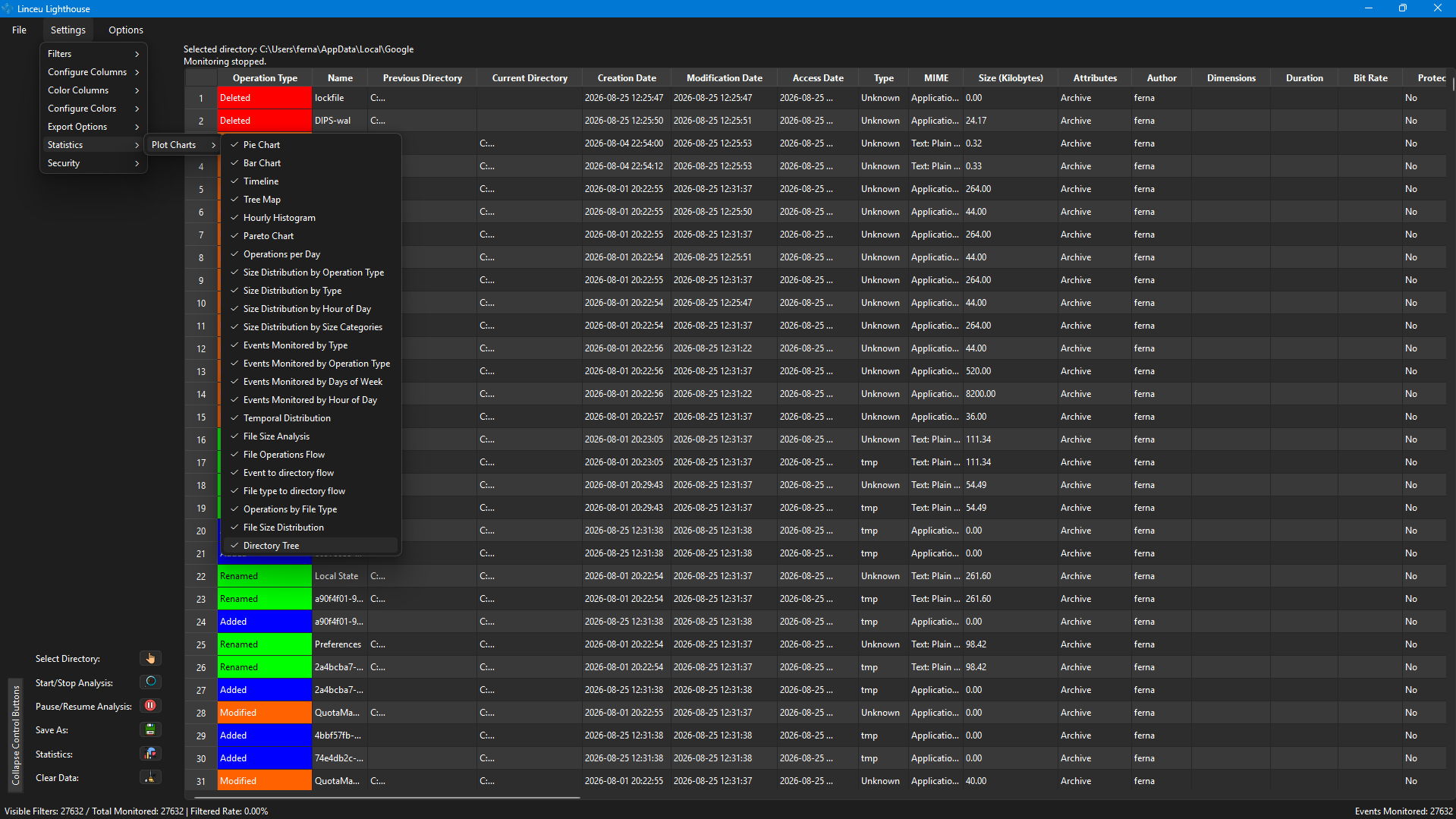Click the Modification Date column header
Screen dimensions: 1456x819
(725, 78)
